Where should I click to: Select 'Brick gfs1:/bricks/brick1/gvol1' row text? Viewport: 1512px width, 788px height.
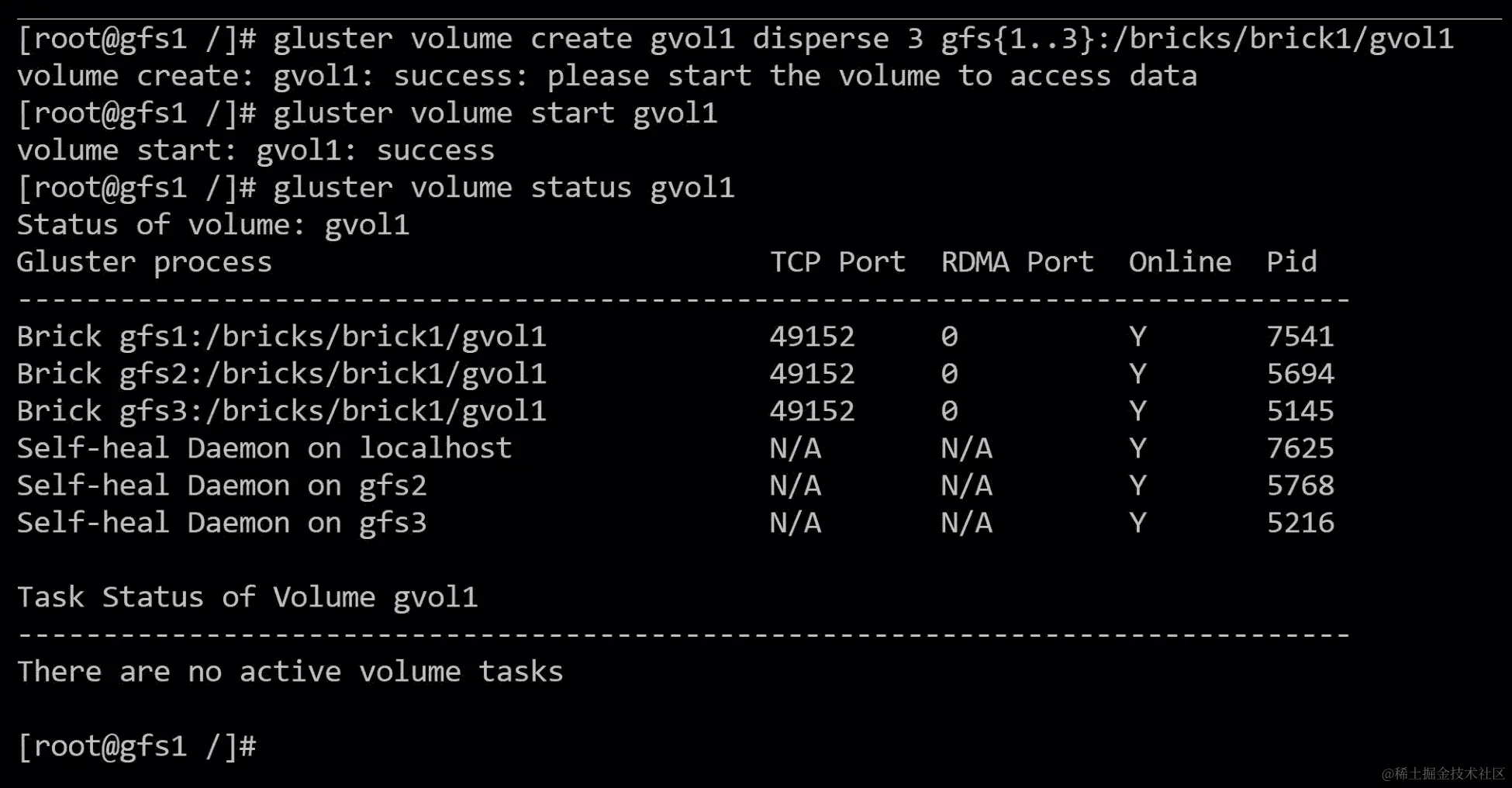pyautogui.click(x=281, y=337)
